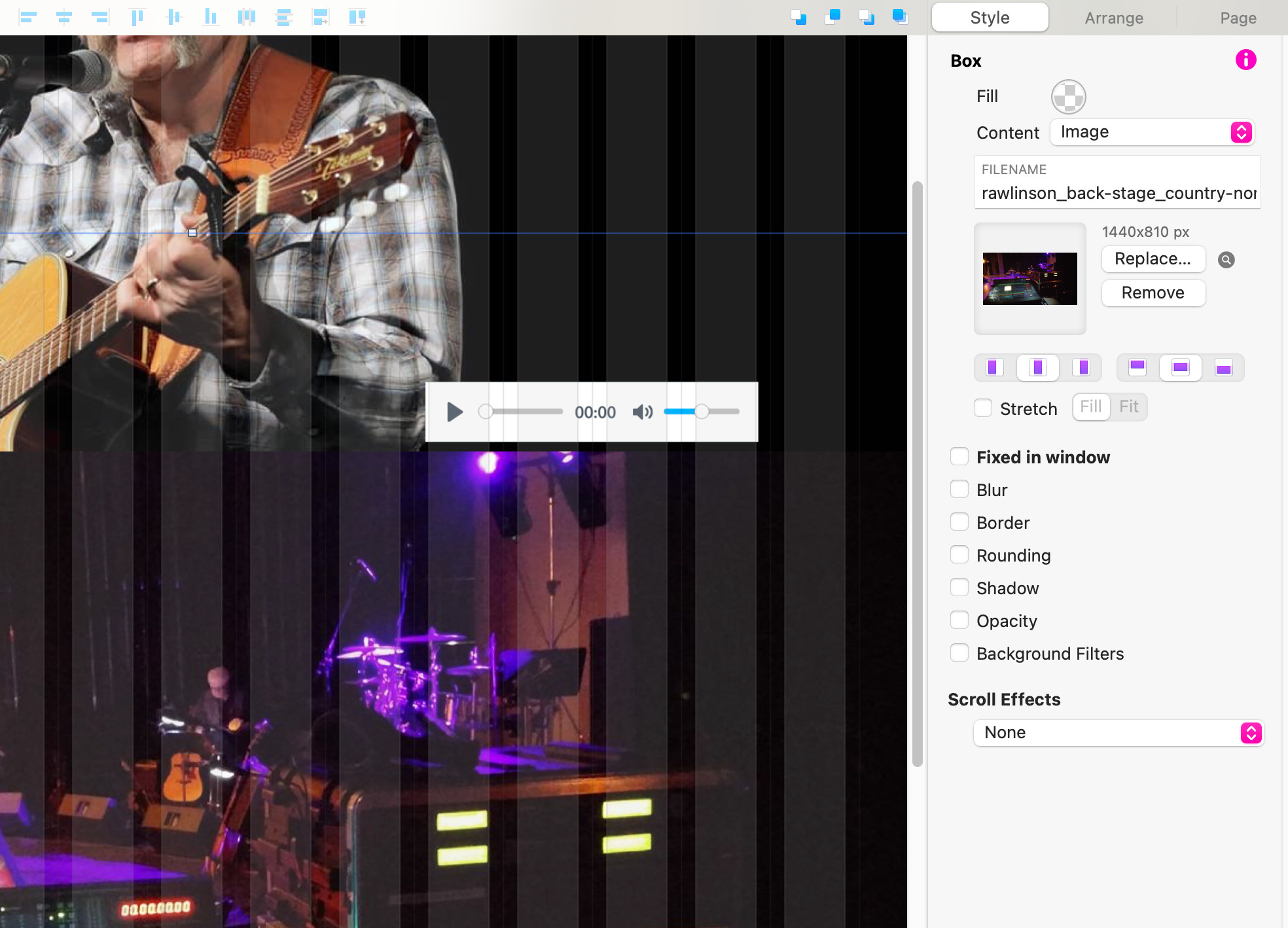The image size is (1288, 928).
Task: Click the magnifier icon next to Replace
Action: pos(1226,260)
